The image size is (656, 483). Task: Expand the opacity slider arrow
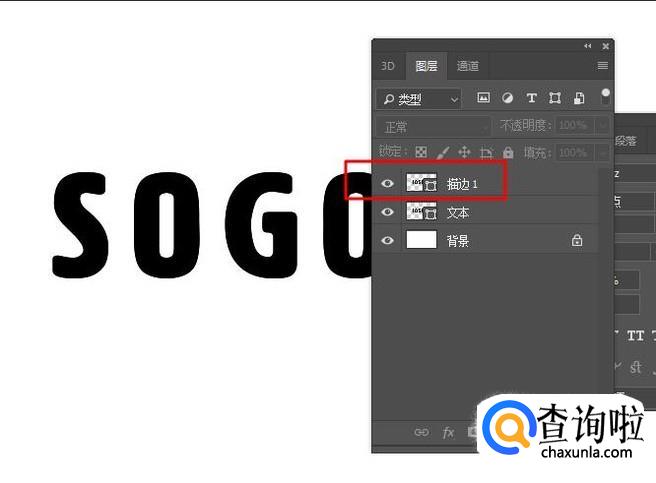point(602,125)
